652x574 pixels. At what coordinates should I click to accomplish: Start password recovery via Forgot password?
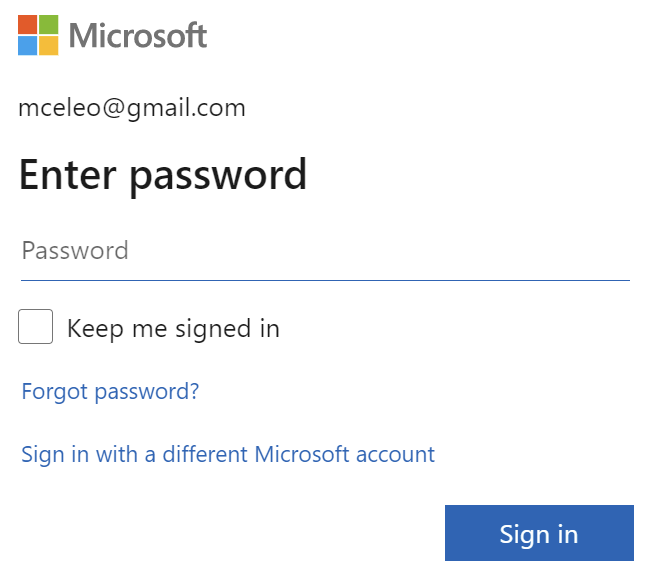[110, 392]
